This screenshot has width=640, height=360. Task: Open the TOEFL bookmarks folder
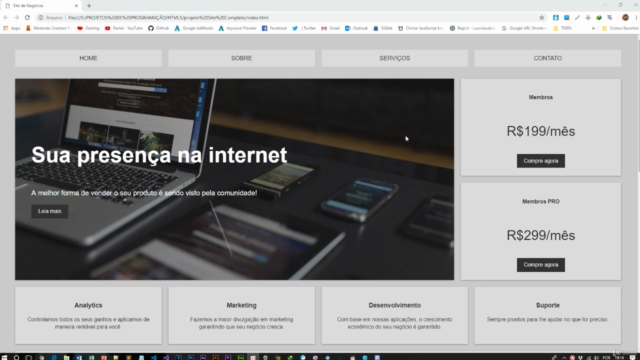tap(562, 28)
